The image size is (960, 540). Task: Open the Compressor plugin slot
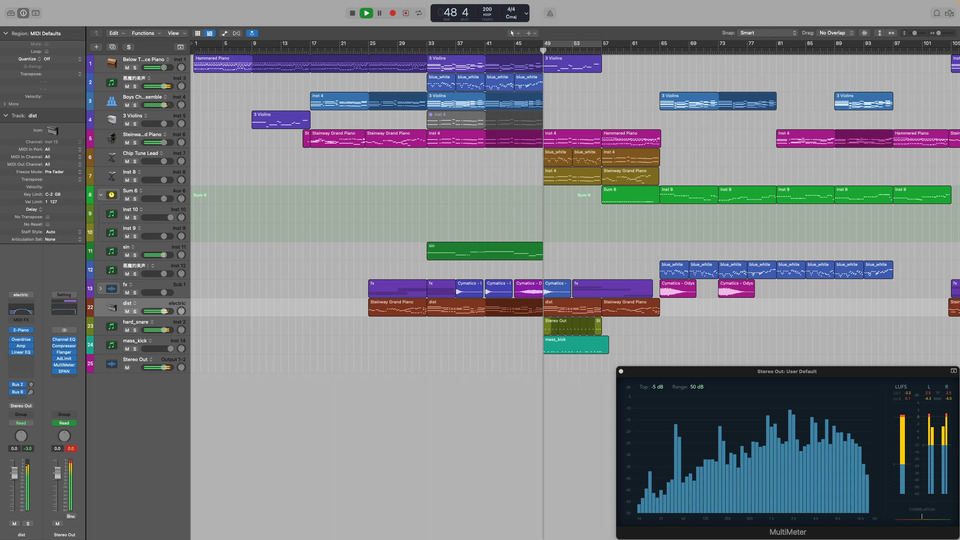64,346
